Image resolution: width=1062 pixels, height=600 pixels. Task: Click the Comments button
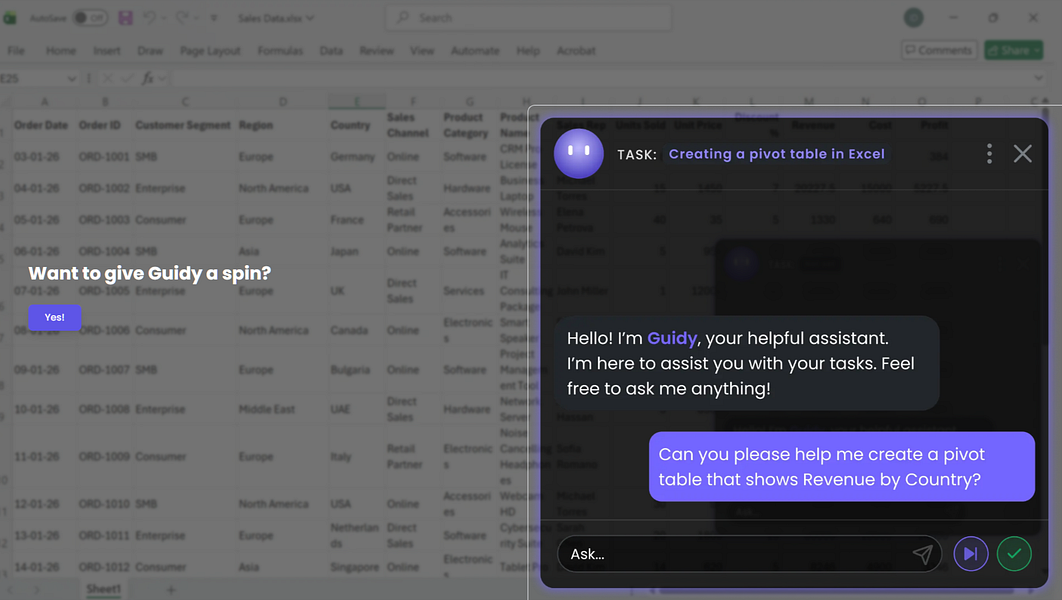point(939,50)
